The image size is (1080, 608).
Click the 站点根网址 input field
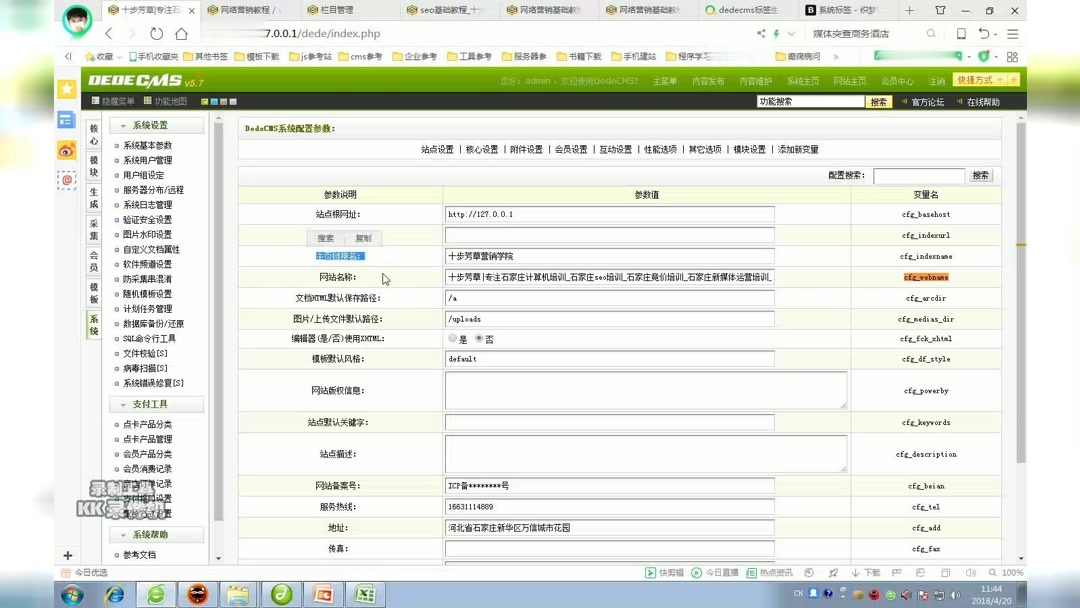610,214
